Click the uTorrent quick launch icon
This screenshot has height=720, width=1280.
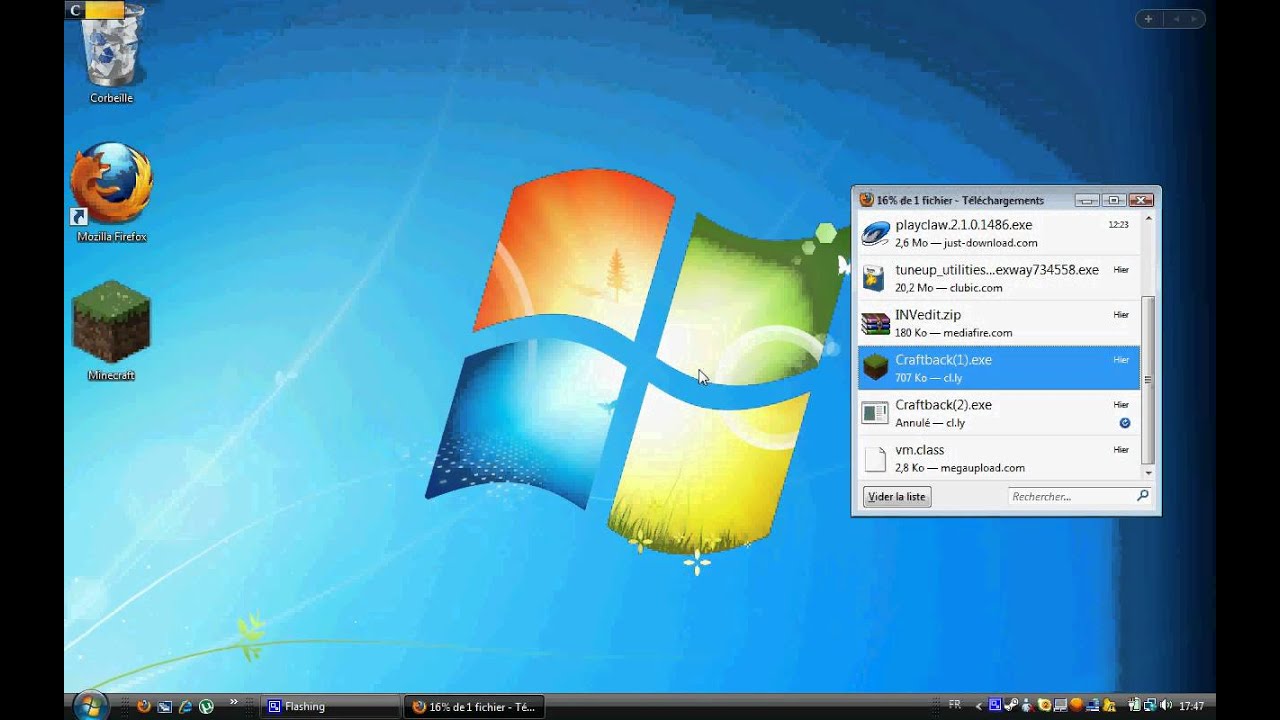[206, 706]
